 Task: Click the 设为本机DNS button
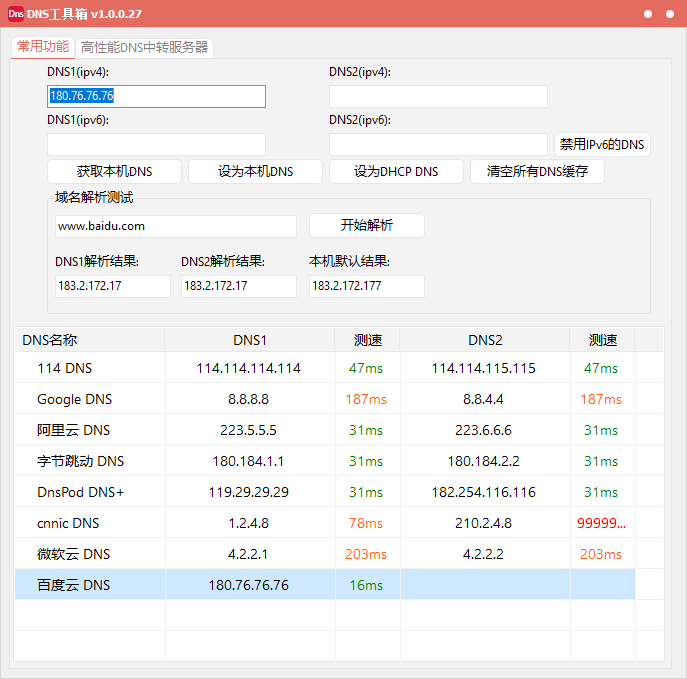(255, 171)
